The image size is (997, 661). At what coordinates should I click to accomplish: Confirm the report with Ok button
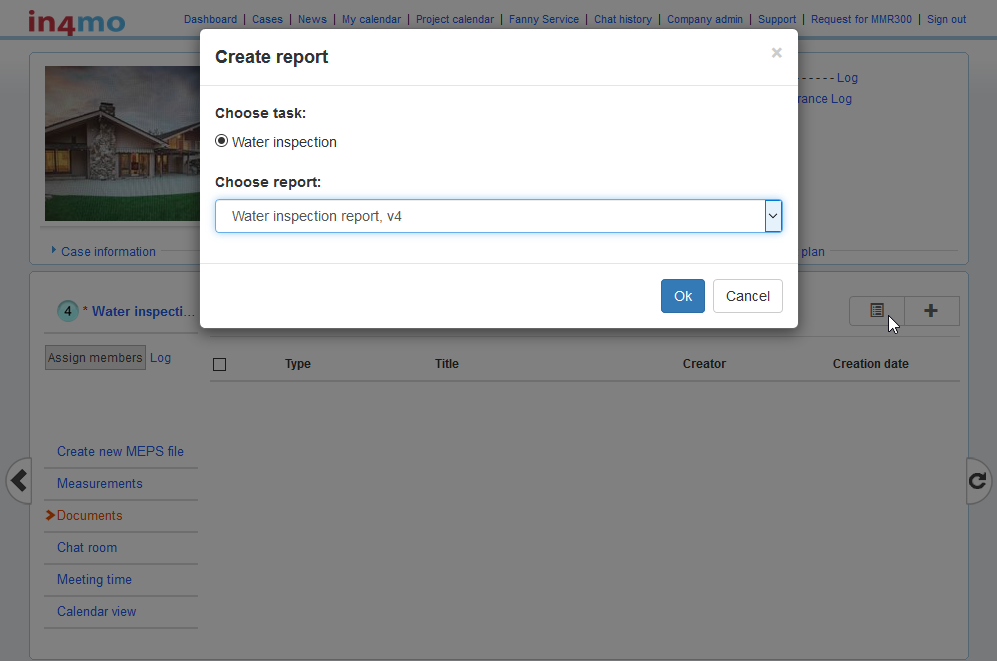point(682,296)
